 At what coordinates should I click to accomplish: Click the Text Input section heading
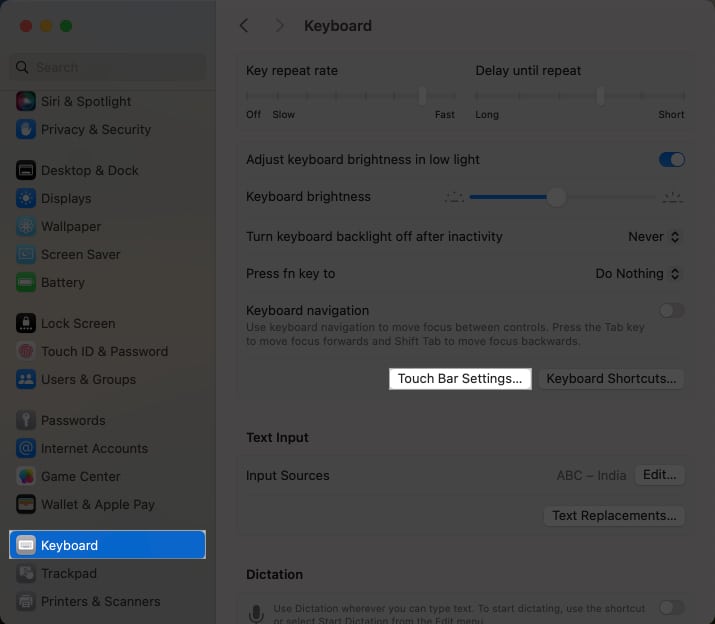pyautogui.click(x=277, y=437)
